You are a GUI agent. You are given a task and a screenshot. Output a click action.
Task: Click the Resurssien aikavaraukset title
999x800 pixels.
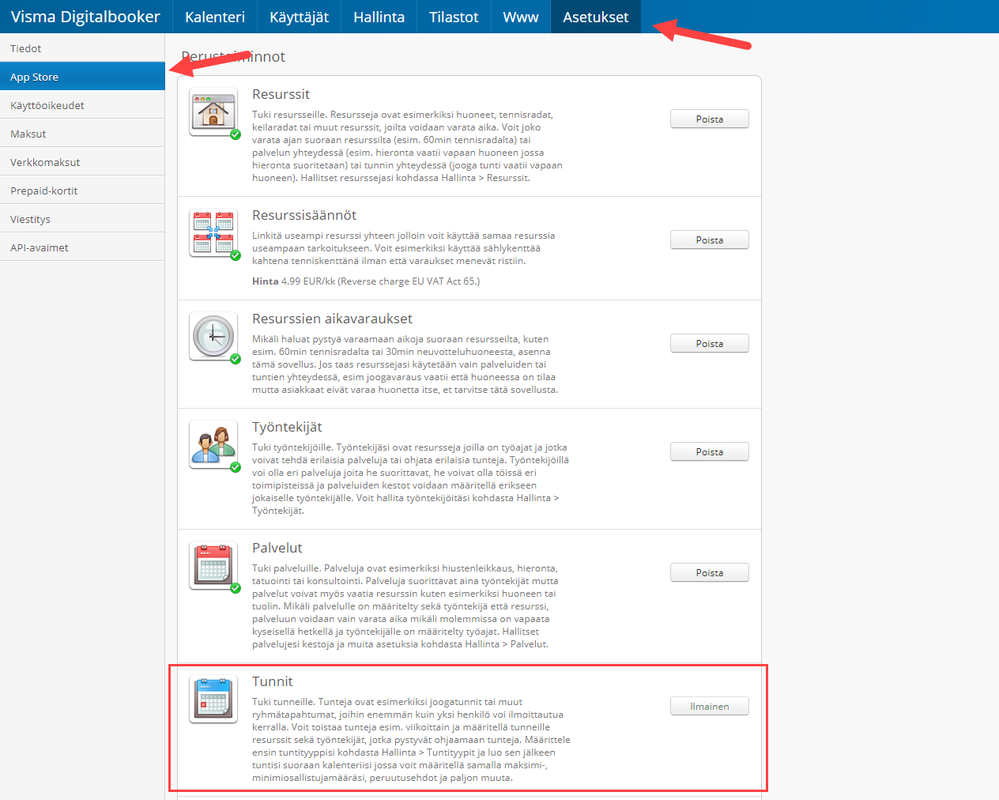coord(332,318)
